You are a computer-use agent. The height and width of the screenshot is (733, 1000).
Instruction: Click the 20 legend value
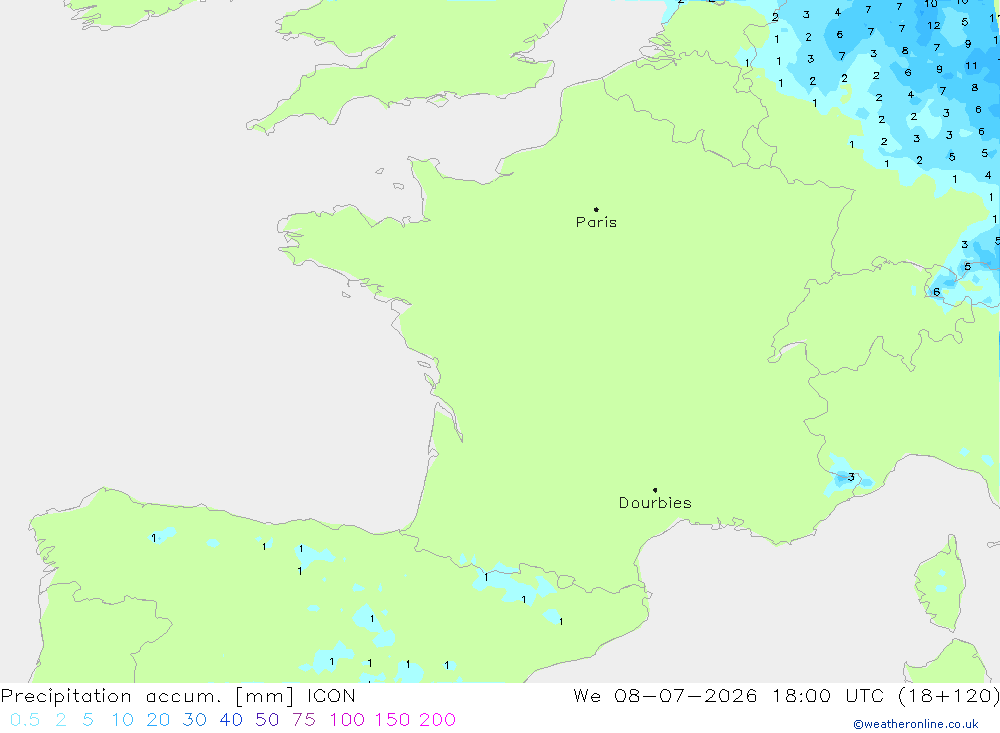(x=158, y=720)
